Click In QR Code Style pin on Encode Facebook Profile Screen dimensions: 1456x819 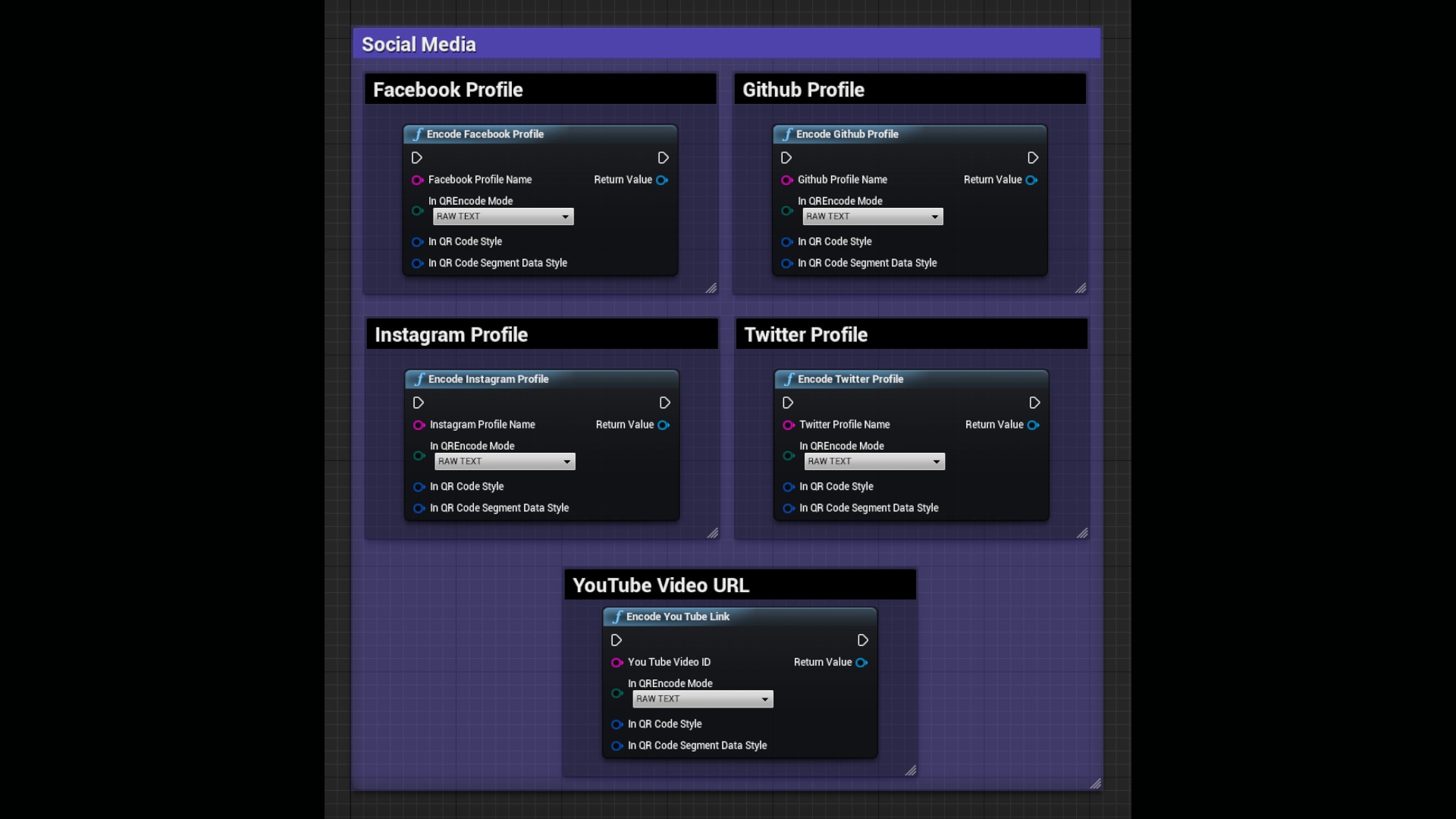418,241
